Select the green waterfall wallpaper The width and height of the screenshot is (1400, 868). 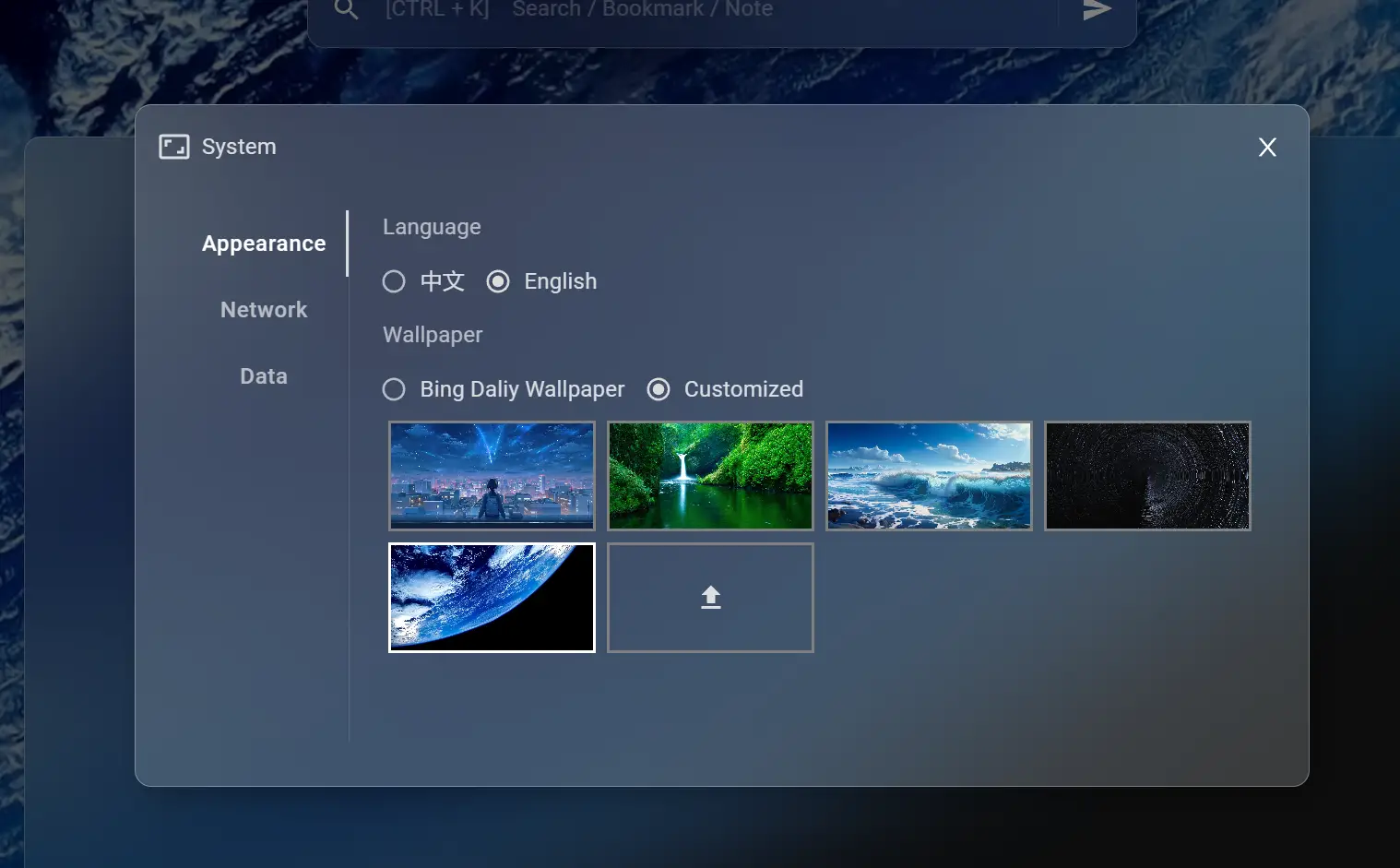(710, 476)
